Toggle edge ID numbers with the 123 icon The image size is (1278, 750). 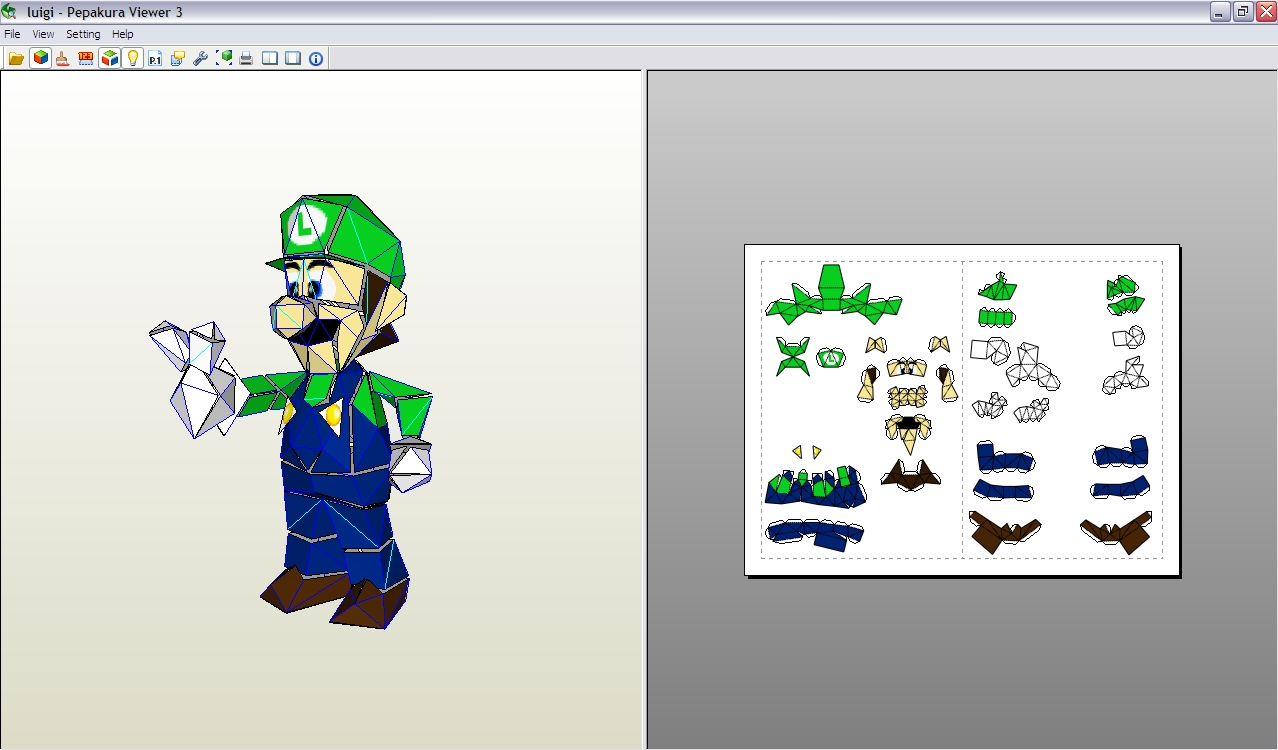click(85, 58)
